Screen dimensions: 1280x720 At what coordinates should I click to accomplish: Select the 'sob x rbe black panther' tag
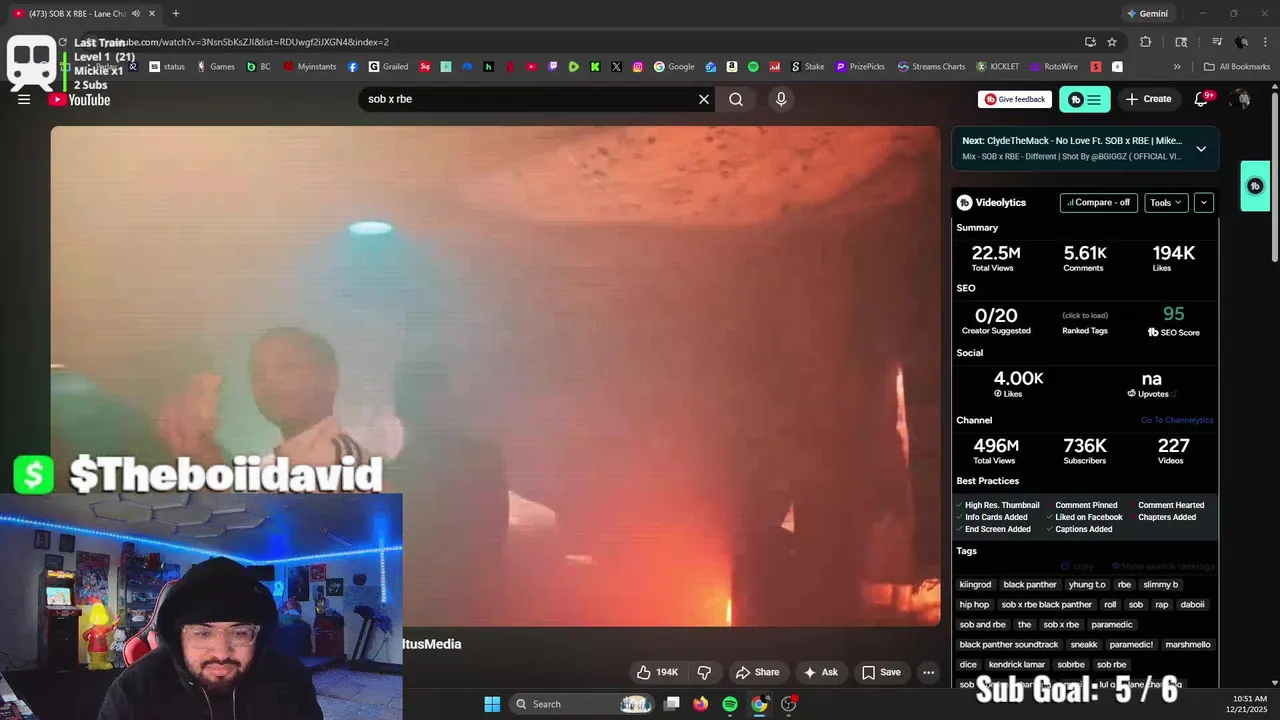pos(1047,604)
